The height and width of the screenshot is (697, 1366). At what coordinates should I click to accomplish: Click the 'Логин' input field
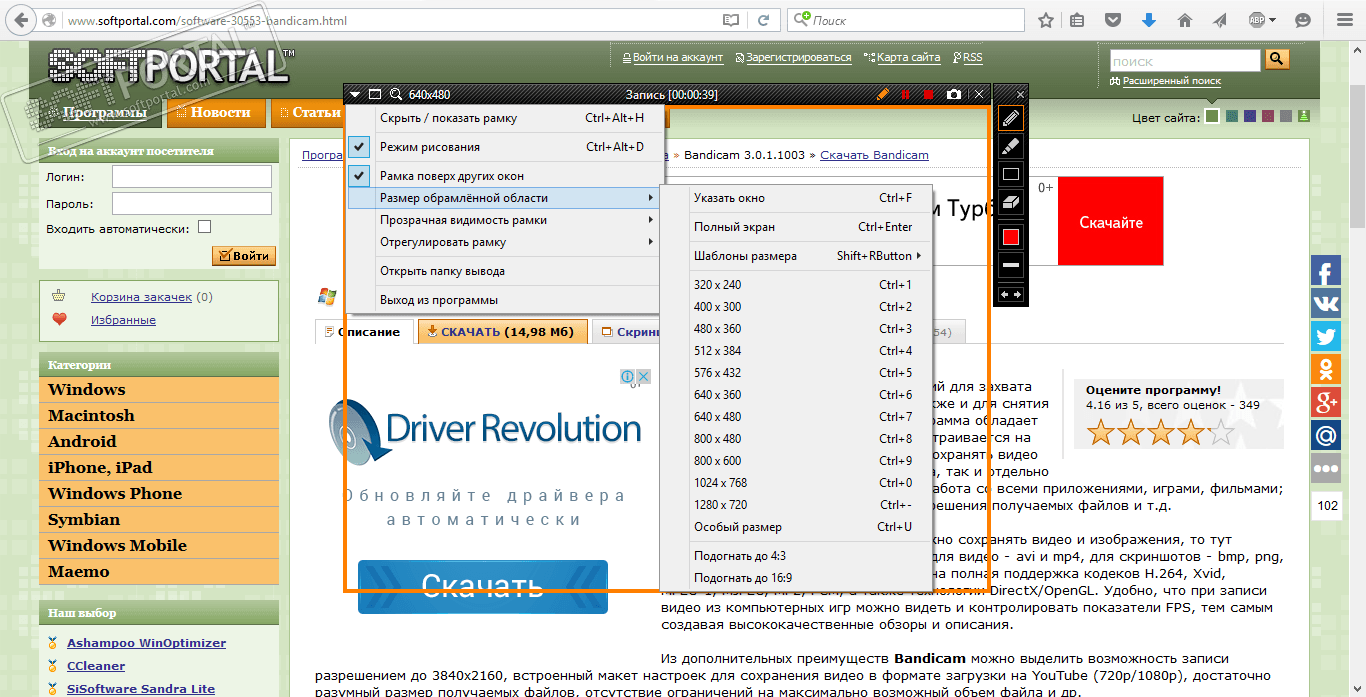tap(192, 177)
